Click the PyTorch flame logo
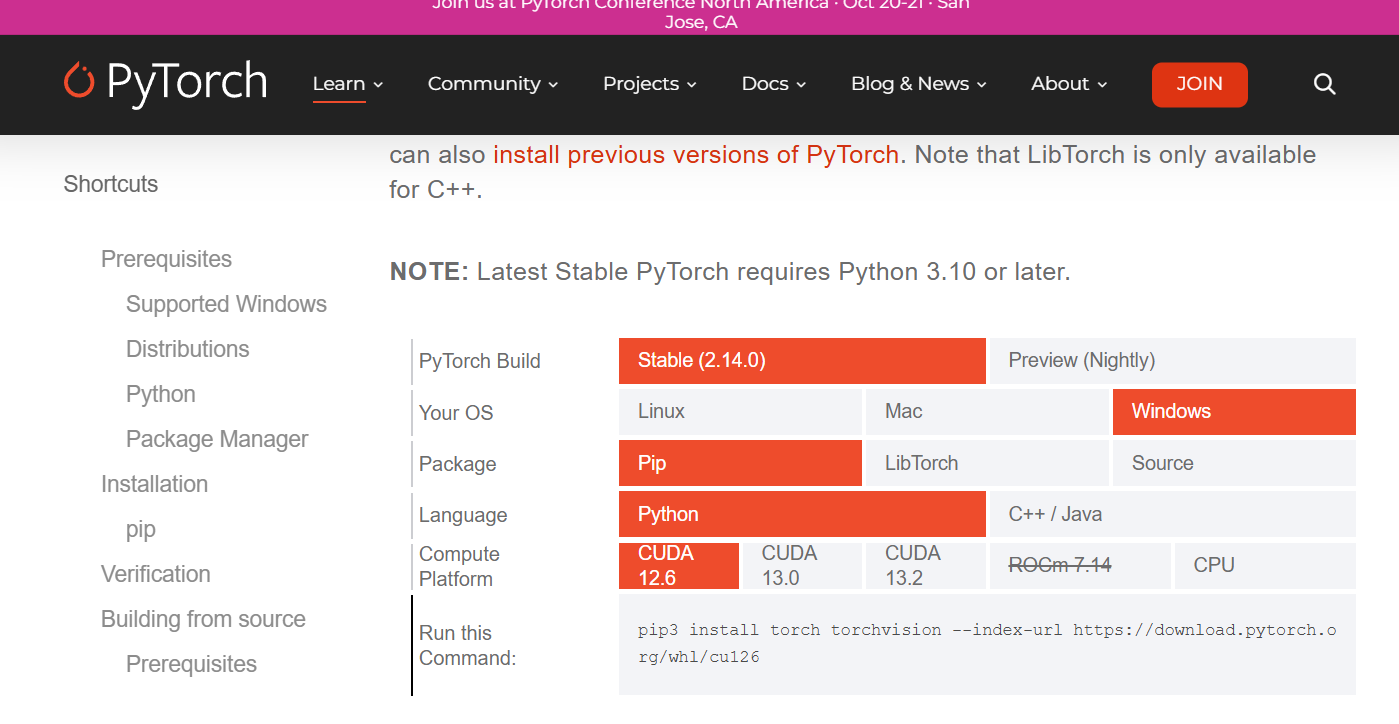This screenshot has width=1399, height=724. 79,81
